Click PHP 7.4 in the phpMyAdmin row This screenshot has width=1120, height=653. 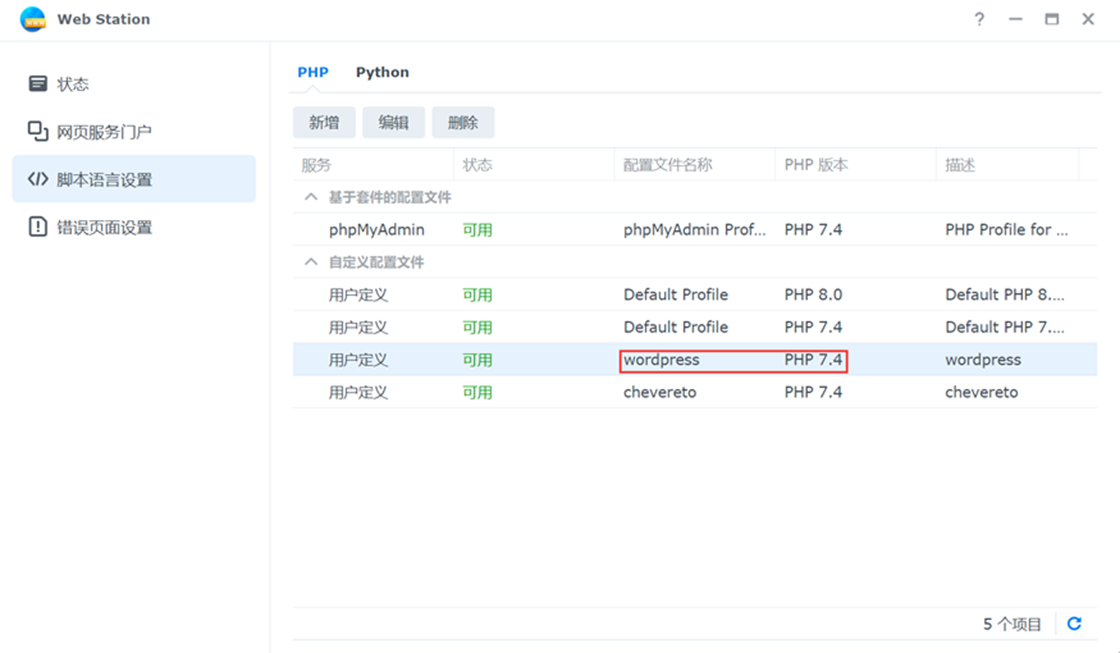pos(813,230)
